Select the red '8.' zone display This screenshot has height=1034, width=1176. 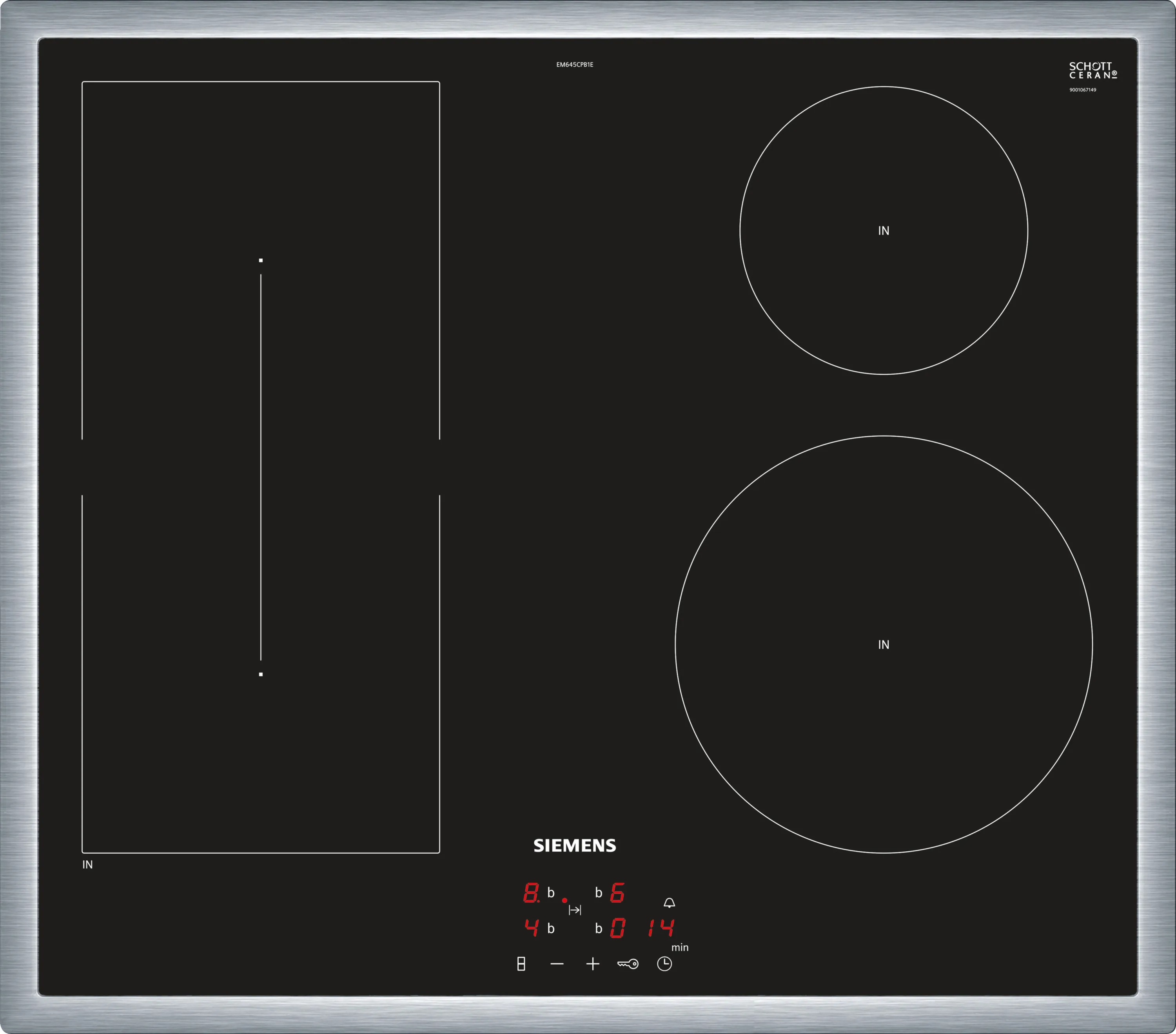coord(531,893)
